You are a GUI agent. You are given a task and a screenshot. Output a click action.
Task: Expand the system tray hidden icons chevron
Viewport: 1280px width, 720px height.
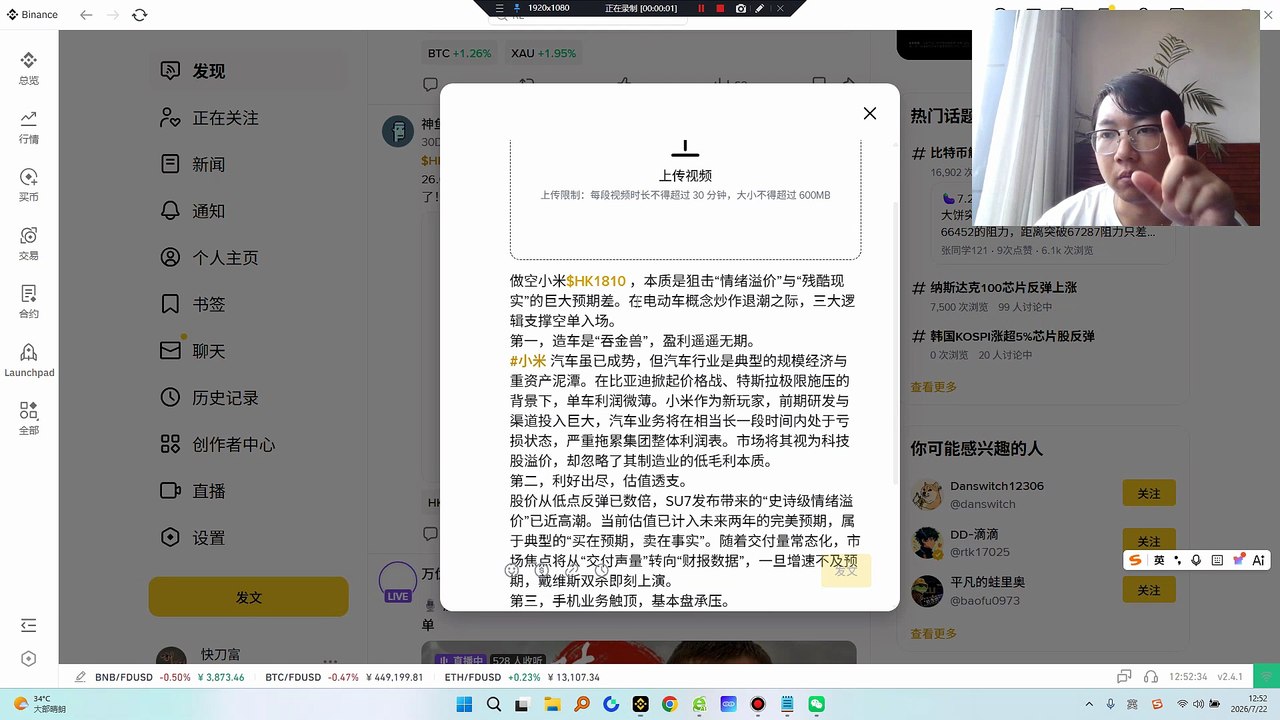(1091, 704)
